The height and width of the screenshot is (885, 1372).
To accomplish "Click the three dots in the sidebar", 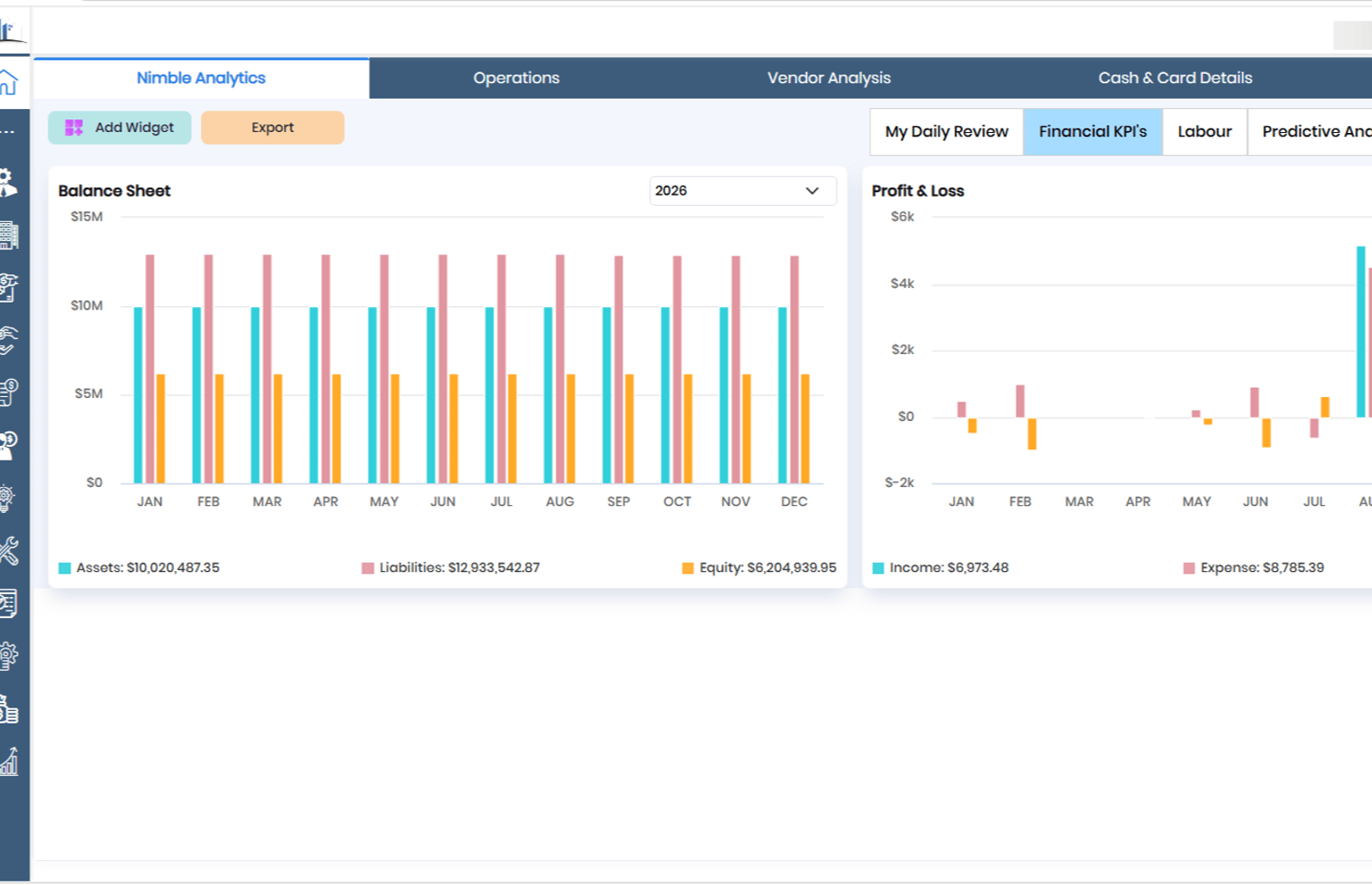I will [x=8, y=132].
